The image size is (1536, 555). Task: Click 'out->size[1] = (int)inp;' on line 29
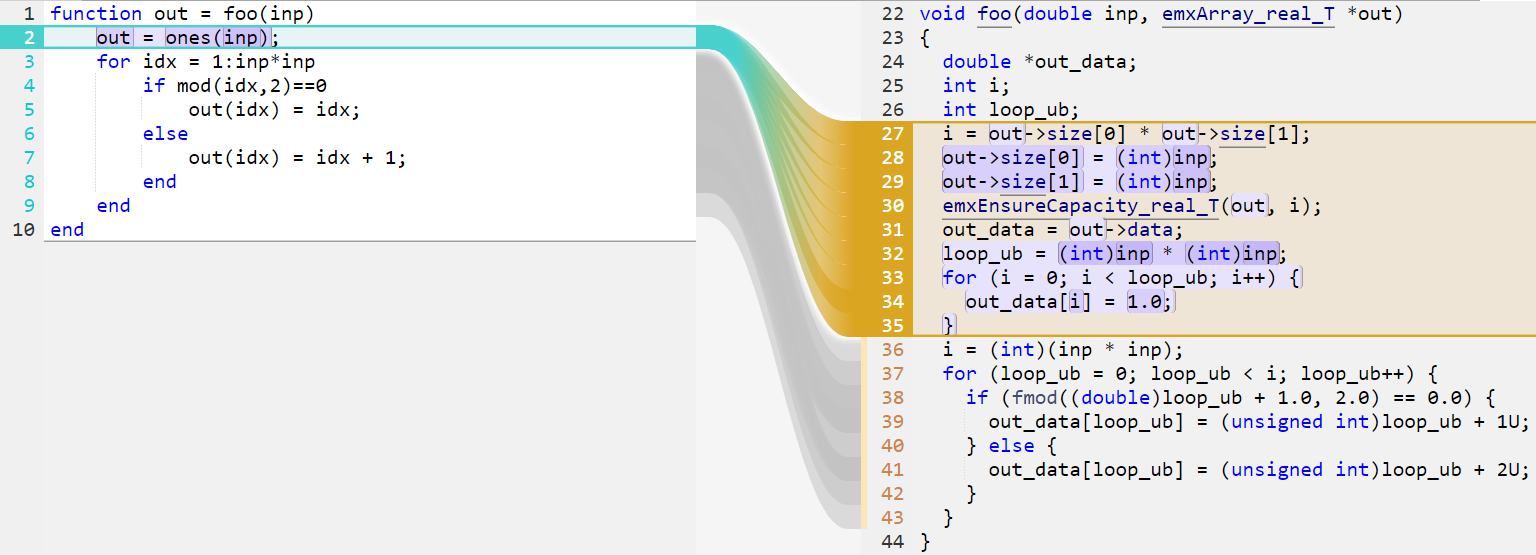pos(1080,182)
